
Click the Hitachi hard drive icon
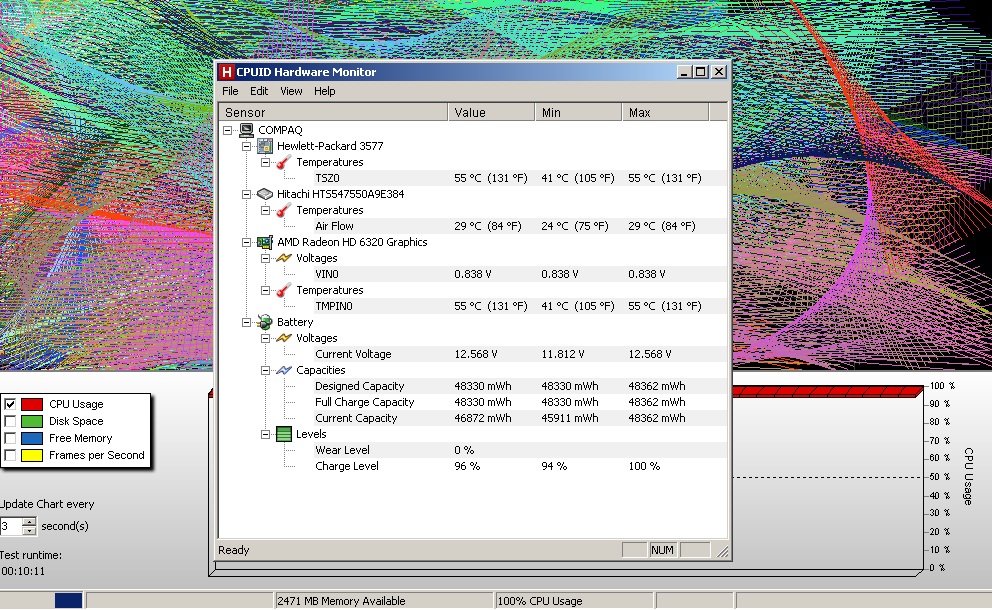tap(265, 194)
